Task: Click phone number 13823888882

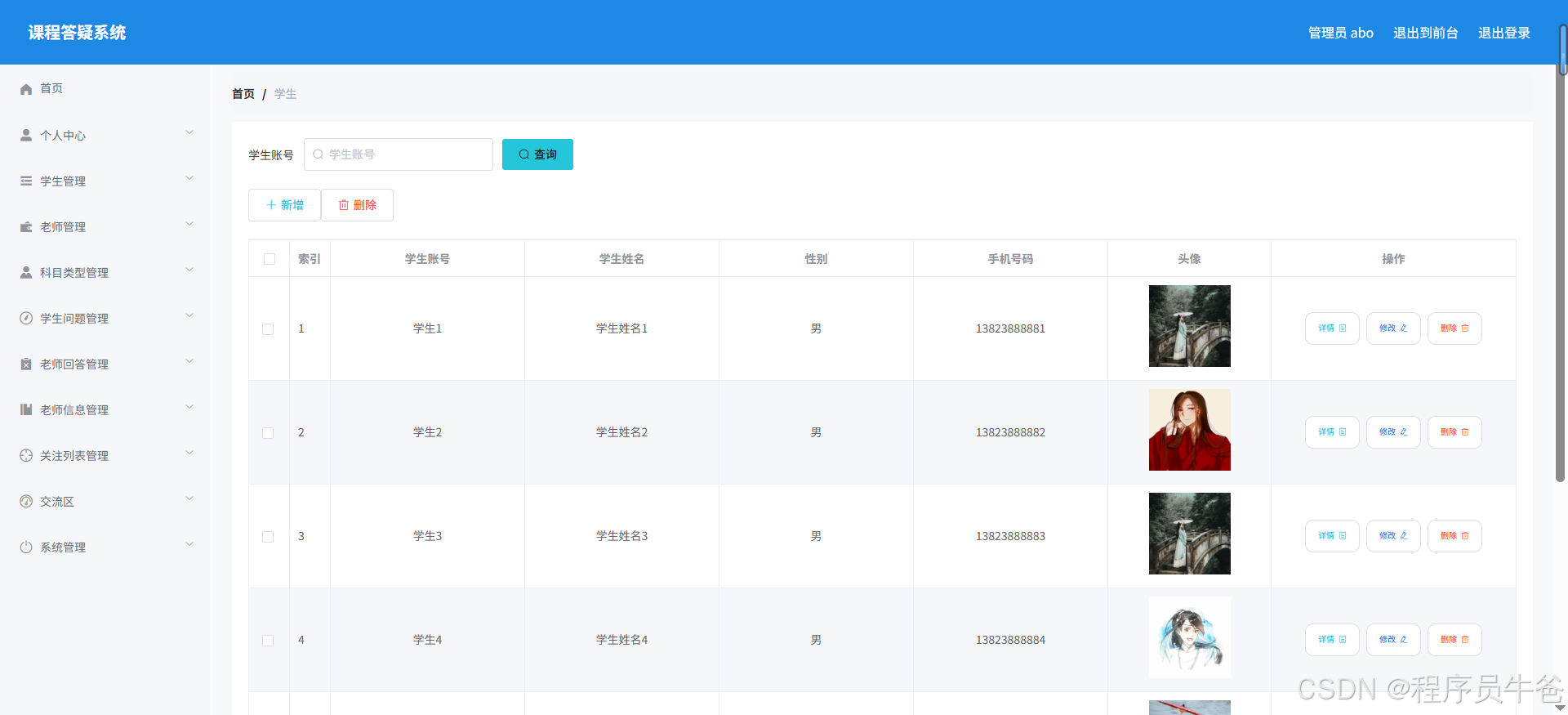Action: click(x=1010, y=432)
